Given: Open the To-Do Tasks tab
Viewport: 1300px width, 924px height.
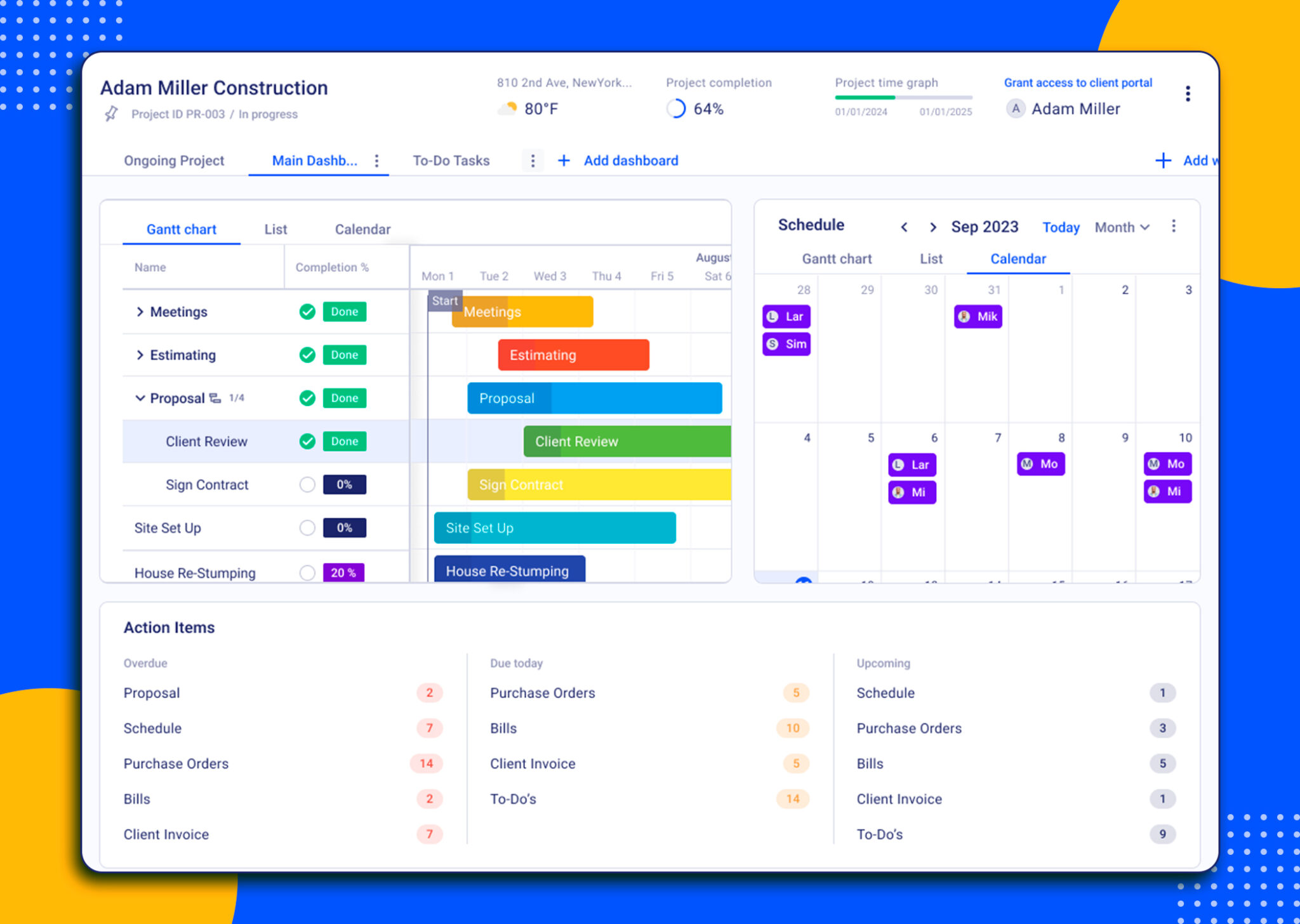Looking at the screenshot, I should tap(451, 161).
